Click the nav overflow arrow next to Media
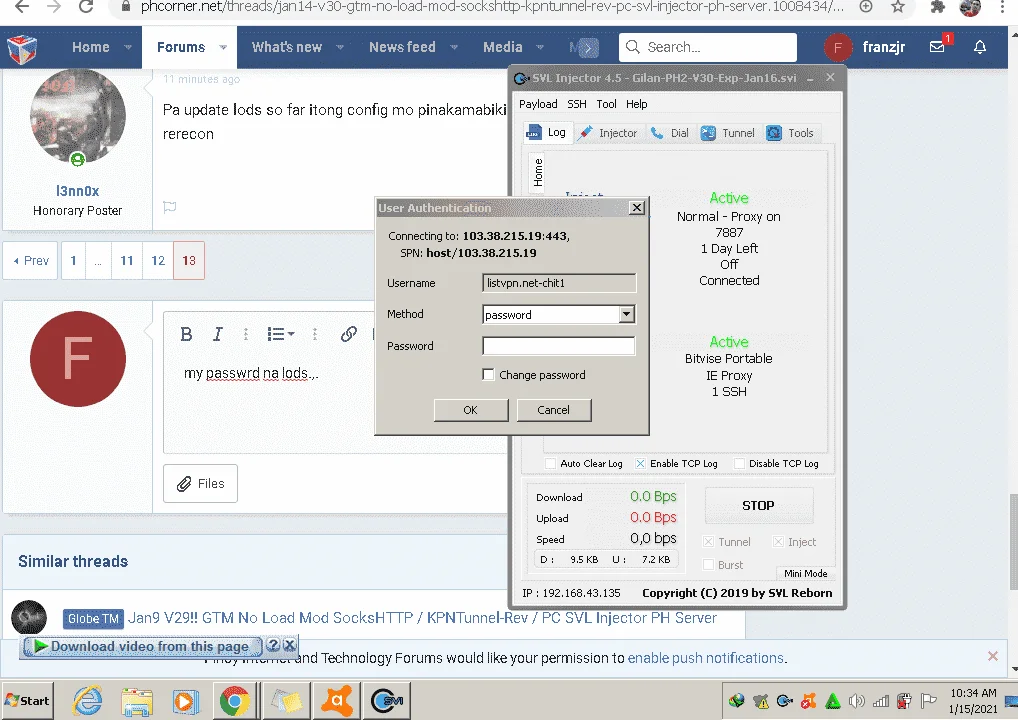The width and height of the screenshot is (1018, 720). click(x=588, y=47)
